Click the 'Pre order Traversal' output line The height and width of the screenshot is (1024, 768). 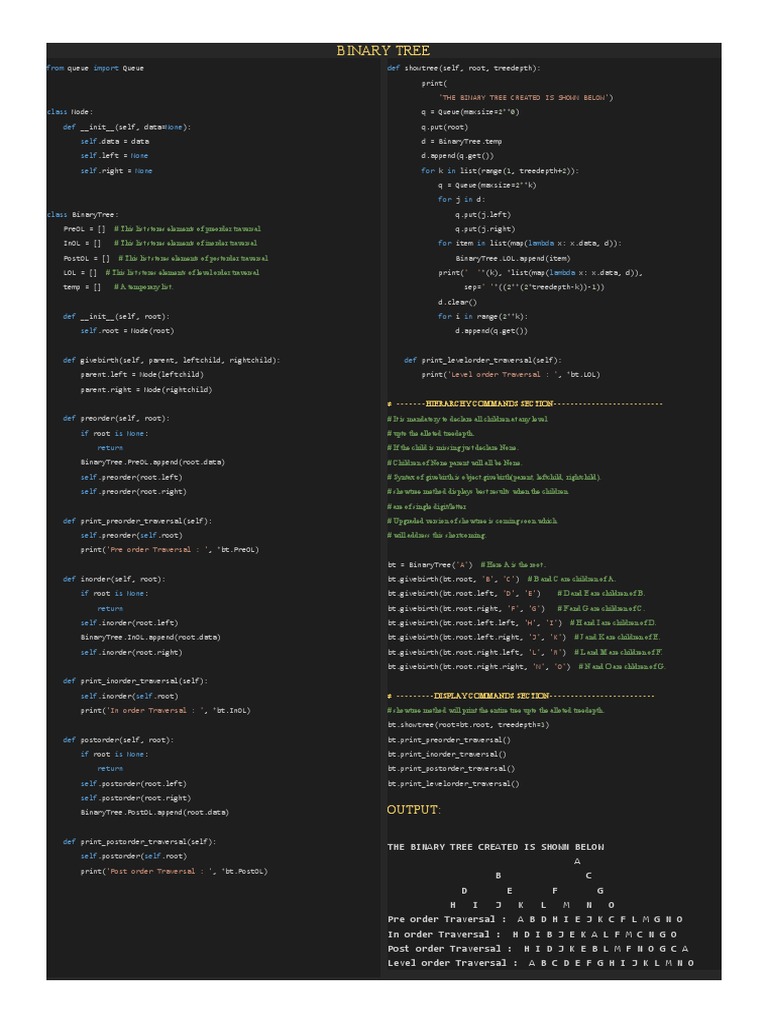[535, 919]
